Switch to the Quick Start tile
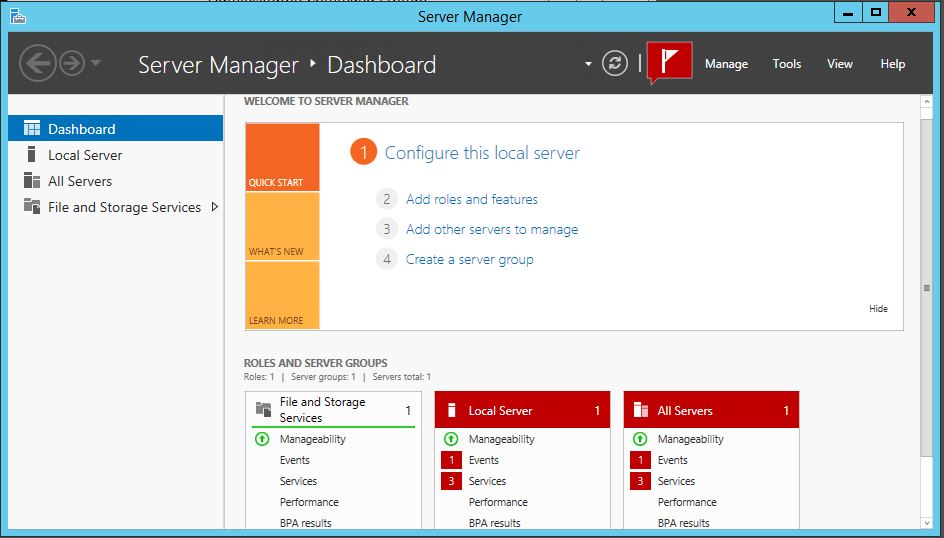 [x=282, y=158]
